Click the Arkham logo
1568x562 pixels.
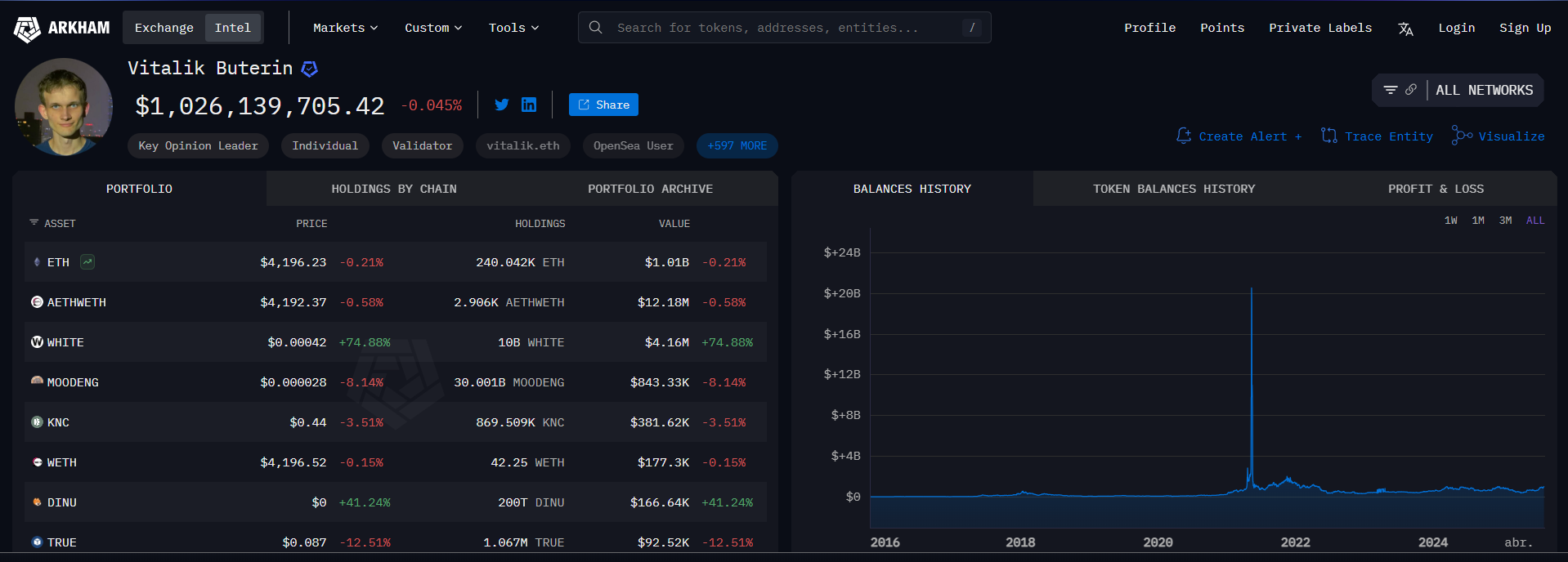[62, 28]
